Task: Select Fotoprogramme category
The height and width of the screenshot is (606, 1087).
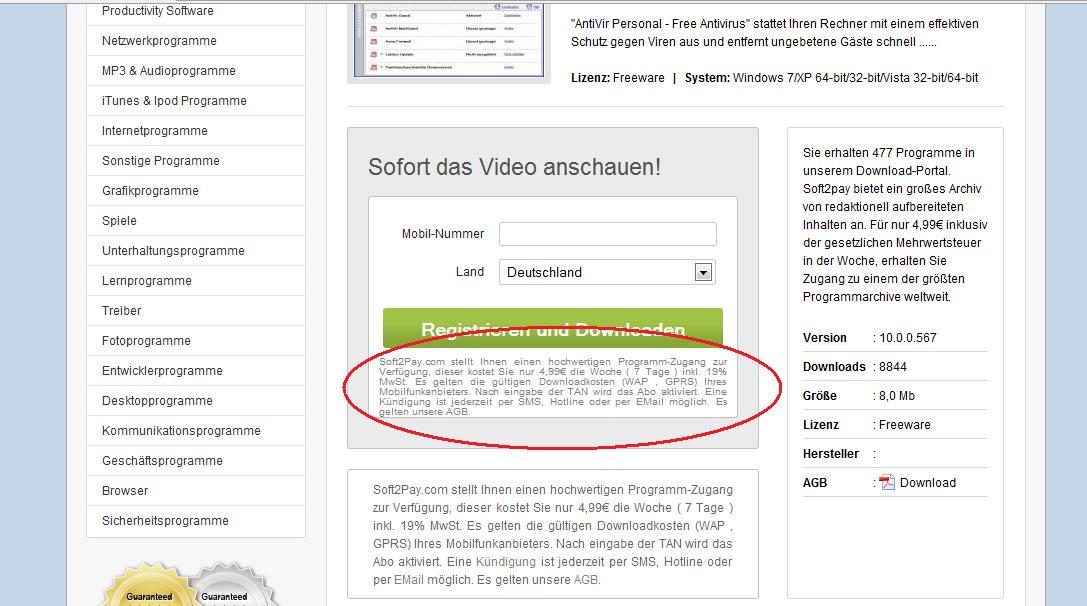Action: (146, 340)
